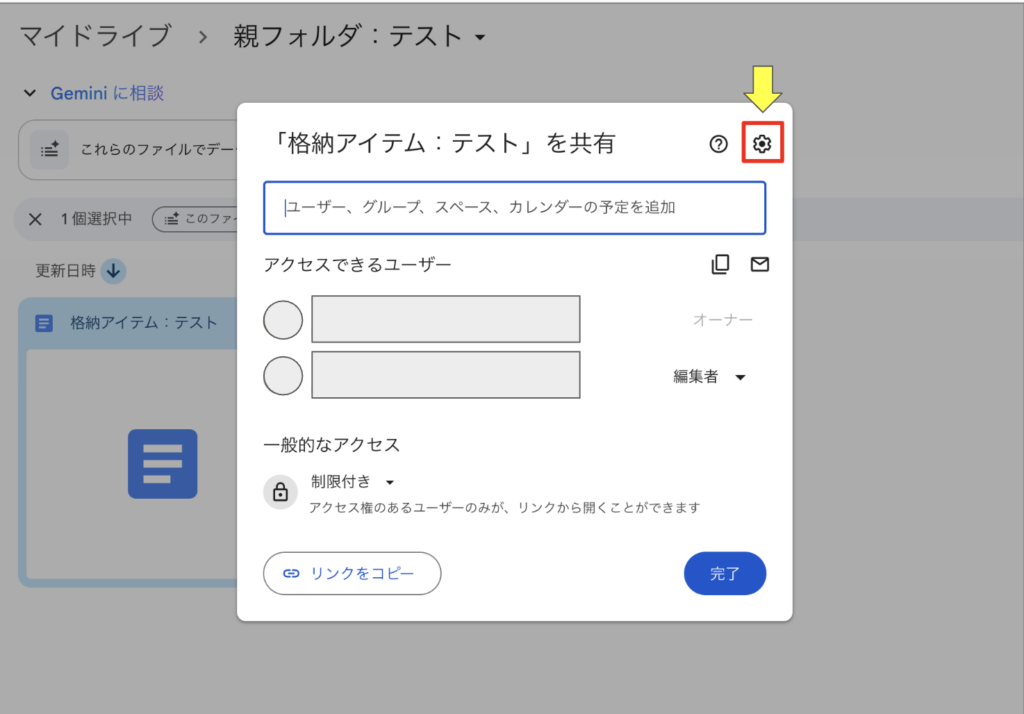Click the copy access list icon
Screen dimensions: 1024x714
pyautogui.click(x=720, y=265)
